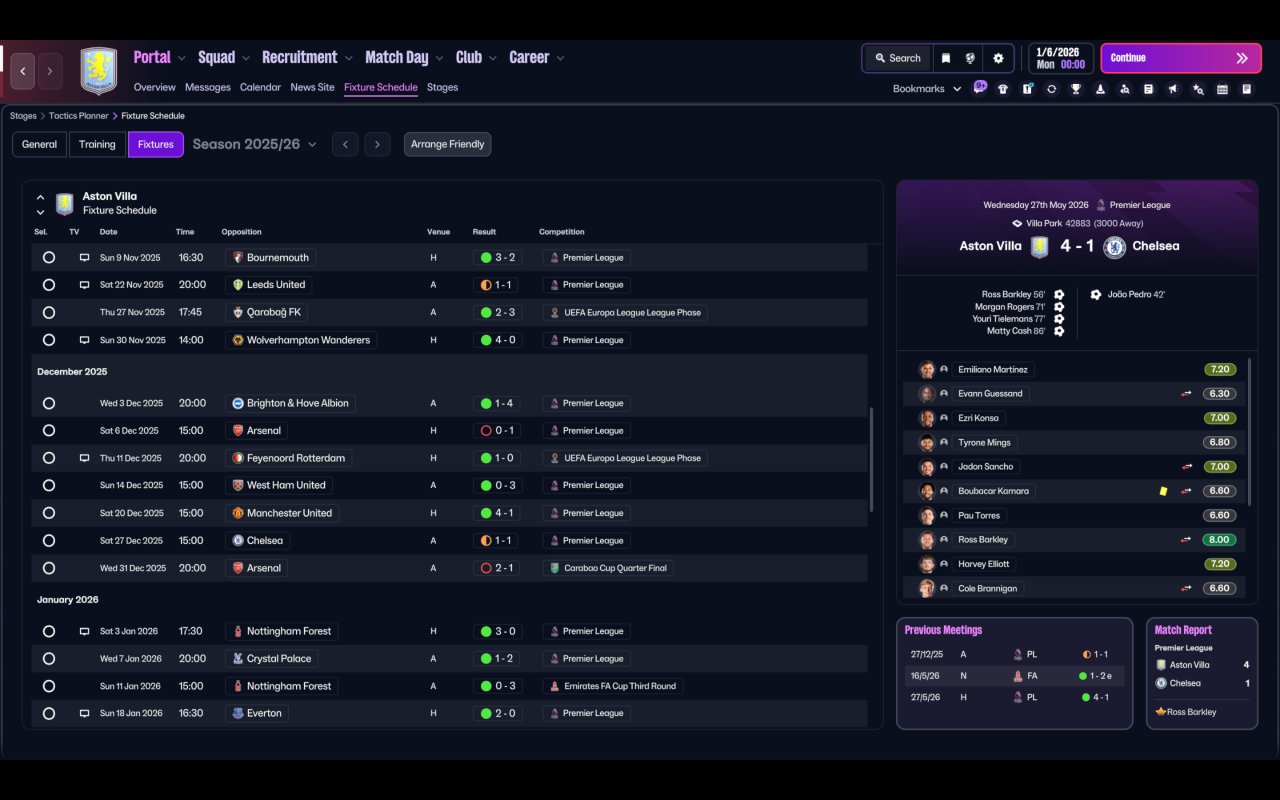1280x800 pixels.
Task: Open the world globe icon
Action: 970,58
